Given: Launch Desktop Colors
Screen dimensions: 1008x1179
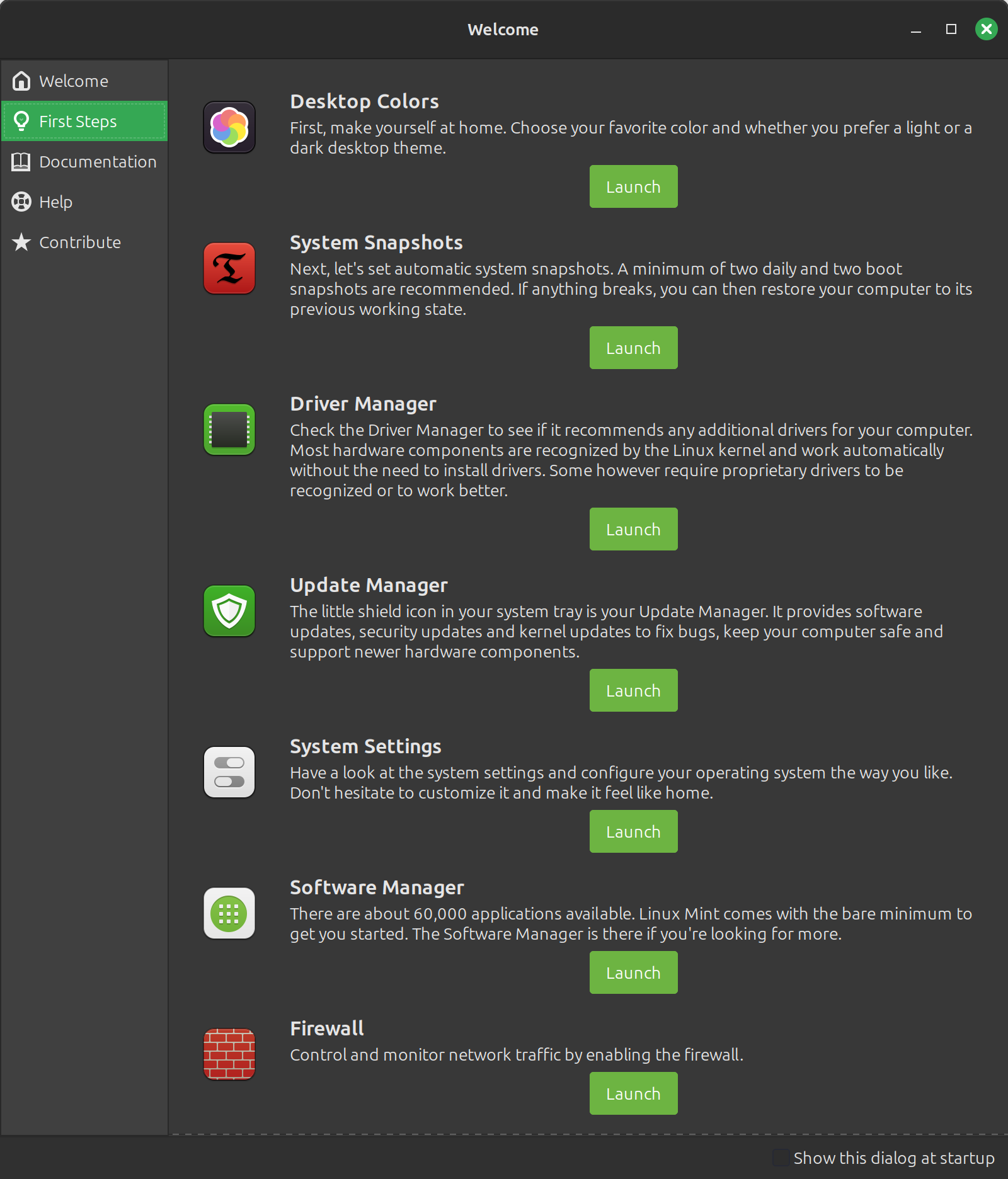Looking at the screenshot, I should tap(633, 186).
